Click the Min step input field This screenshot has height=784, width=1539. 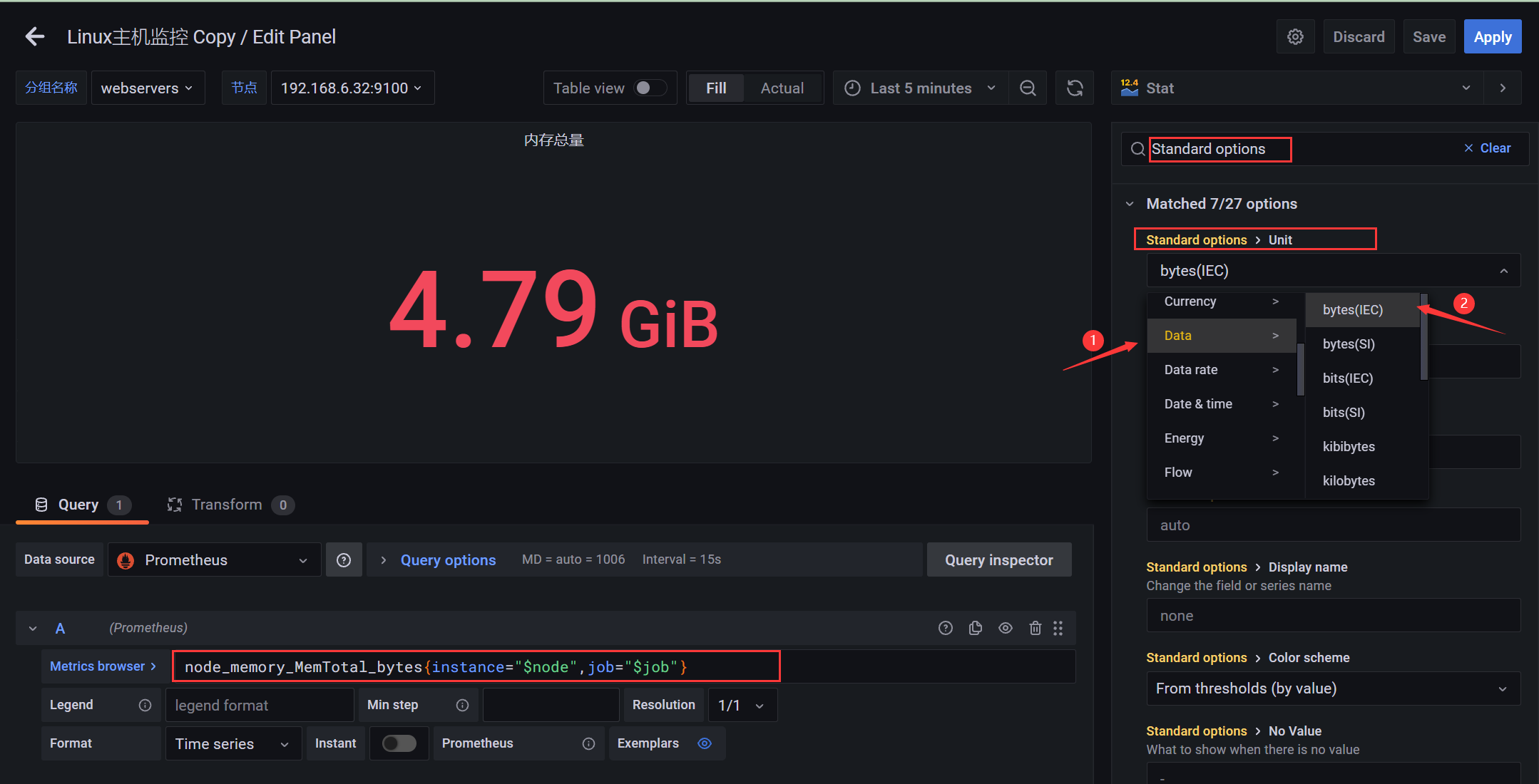551,705
